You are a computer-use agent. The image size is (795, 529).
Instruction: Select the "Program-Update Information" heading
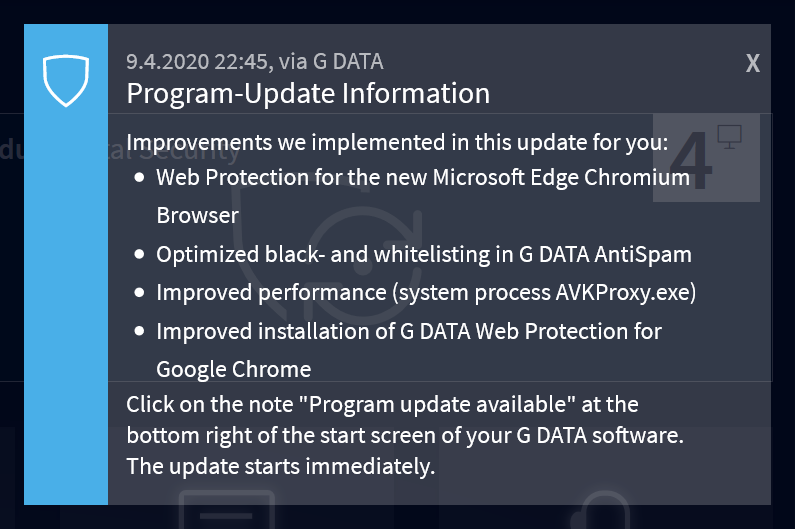point(308,94)
